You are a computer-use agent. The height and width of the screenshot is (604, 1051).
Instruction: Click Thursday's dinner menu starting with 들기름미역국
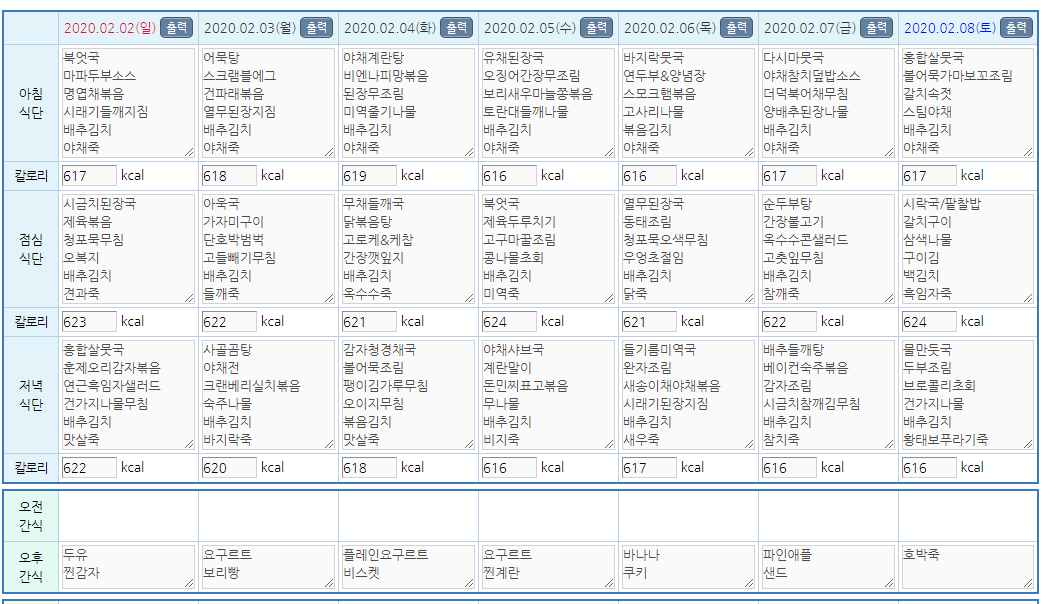click(x=687, y=394)
